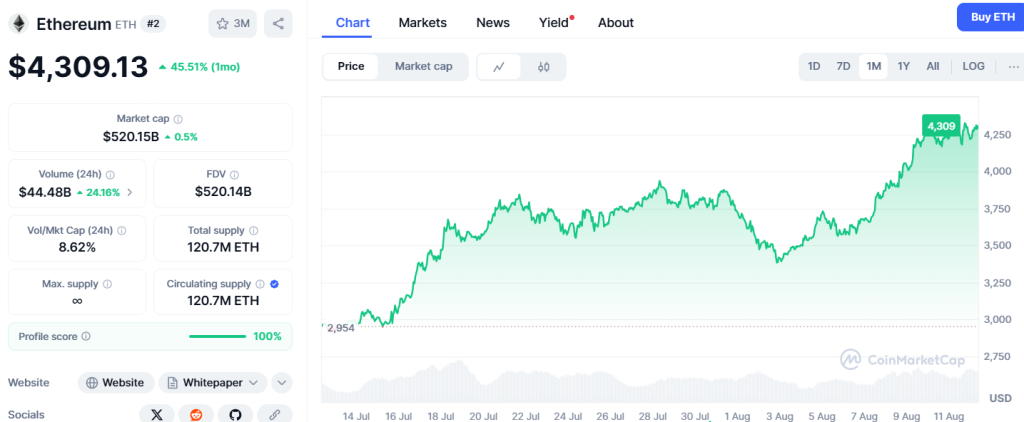Click the info icon next to Profile score
Viewport: 1024px width, 422px height.
[x=86, y=337]
